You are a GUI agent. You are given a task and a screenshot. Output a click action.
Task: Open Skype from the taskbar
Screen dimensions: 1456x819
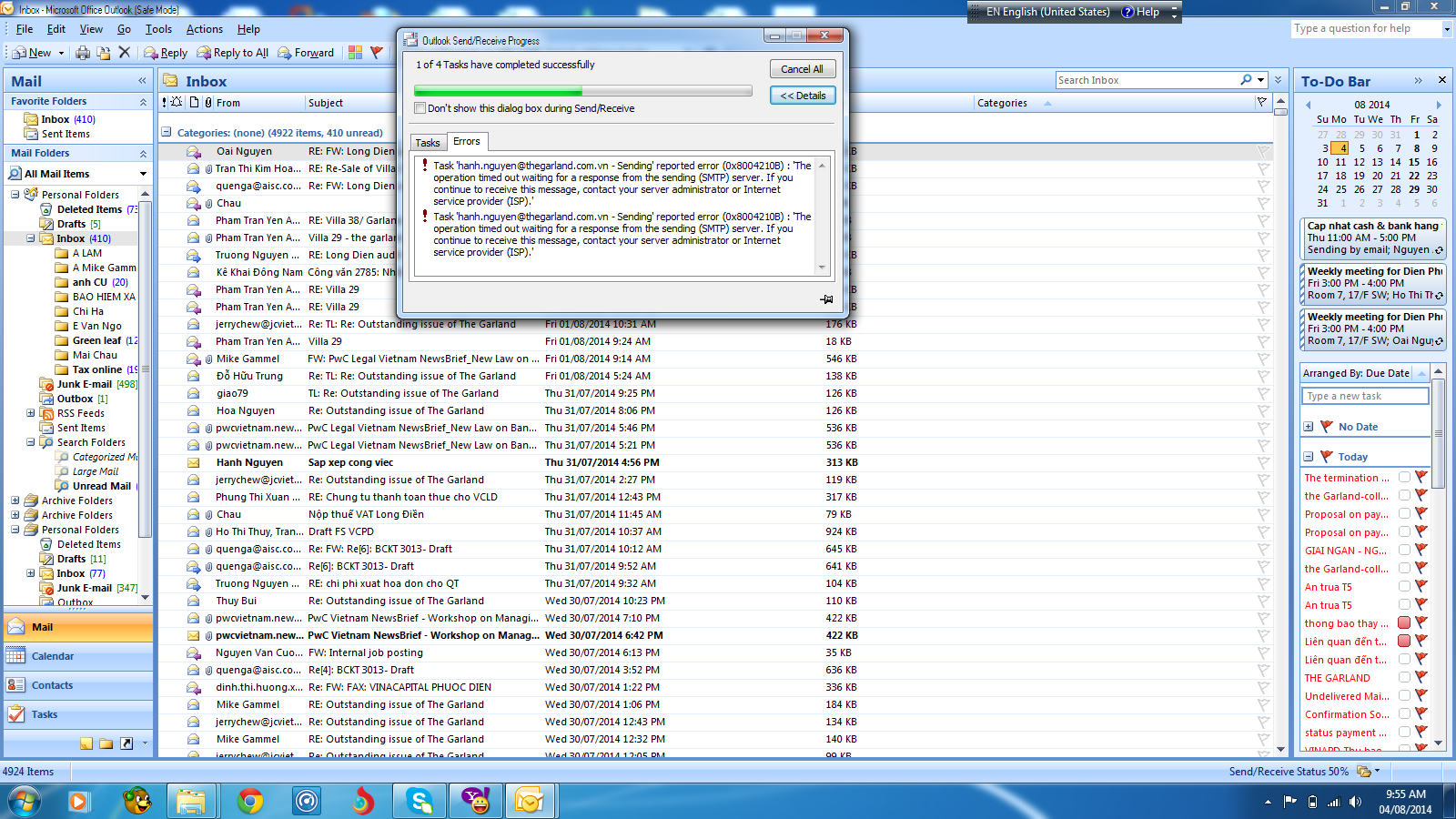[420, 801]
